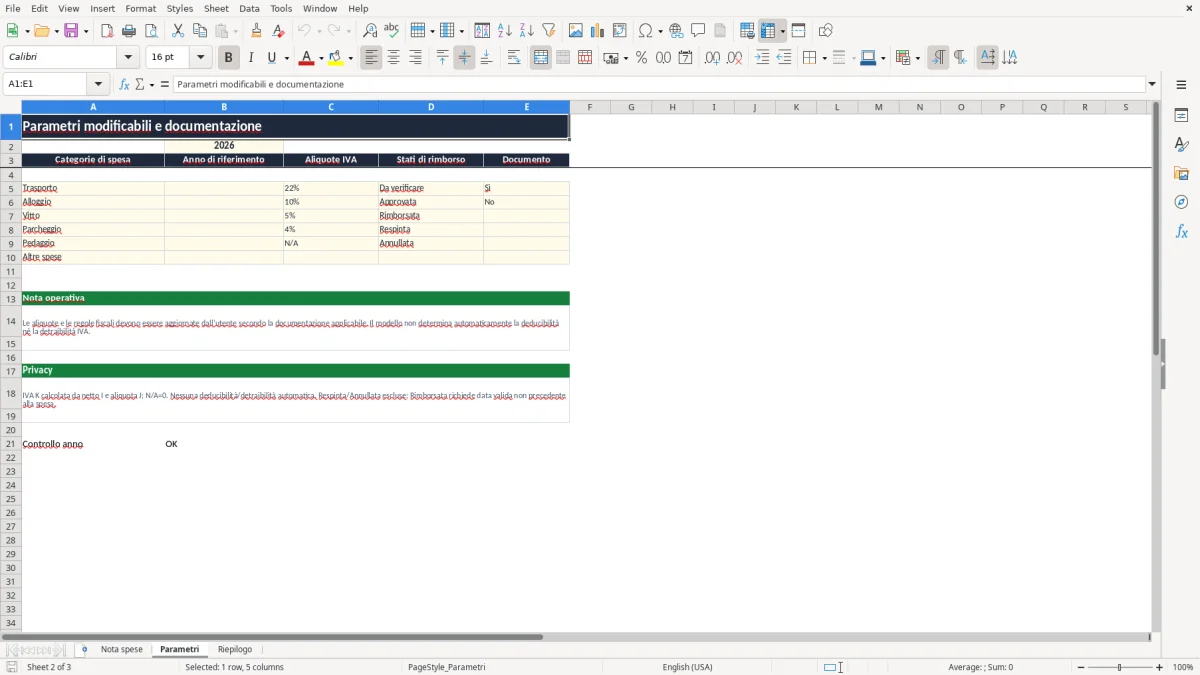The height and width of the screenshot is (675, 1200).
Task: Switch to the Nota spese sheet tab
Action: [122, 650]
